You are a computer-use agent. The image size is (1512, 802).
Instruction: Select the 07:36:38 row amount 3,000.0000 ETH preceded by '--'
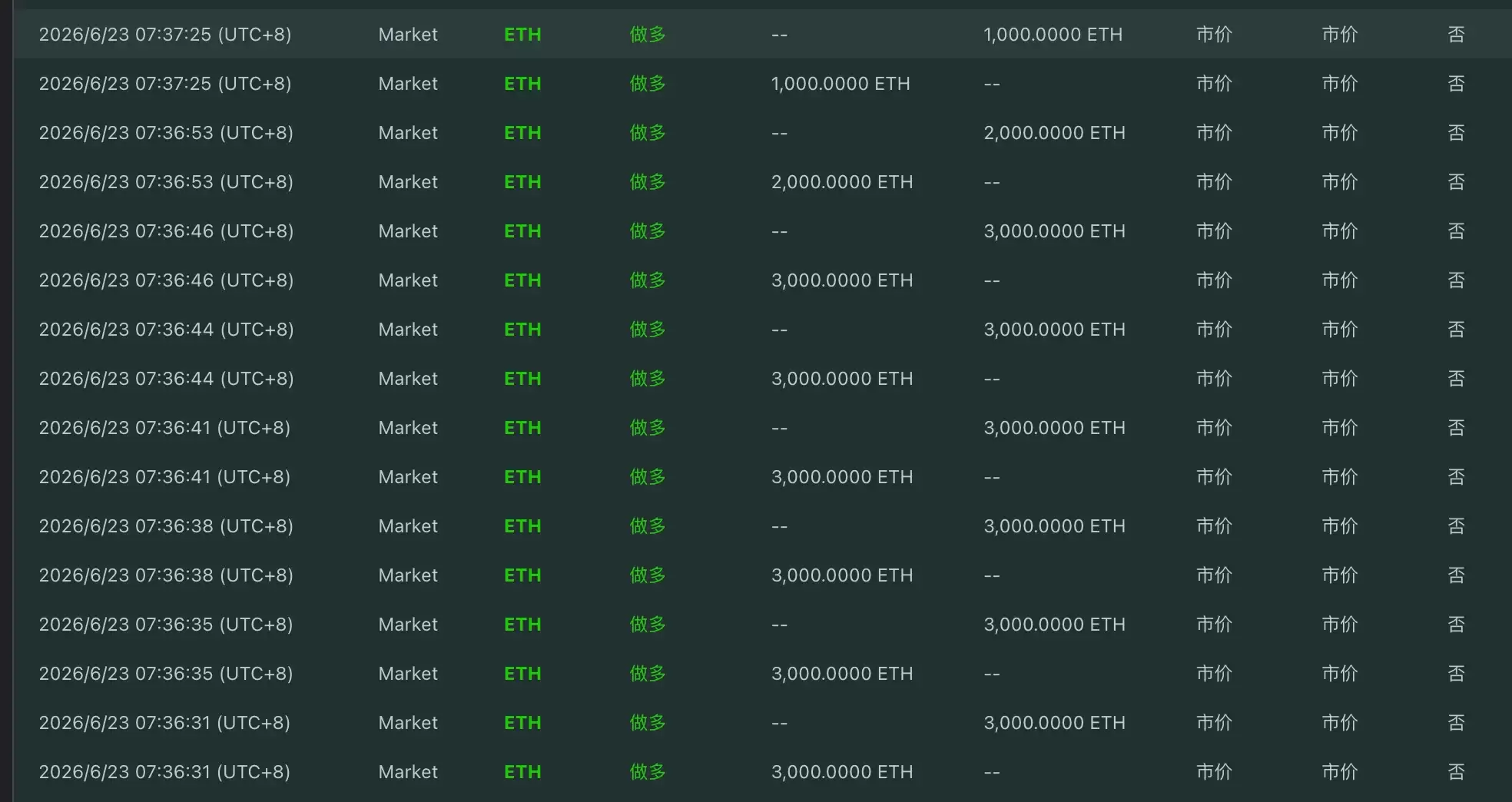[1054, 526]
